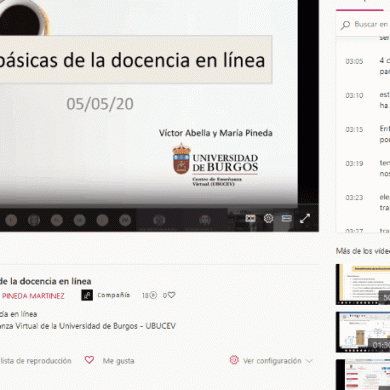390x390 pixels.
Task: Open PINEDA MARTINEZ author profile link
Action: pyautogui.click(x=32, y=296)
